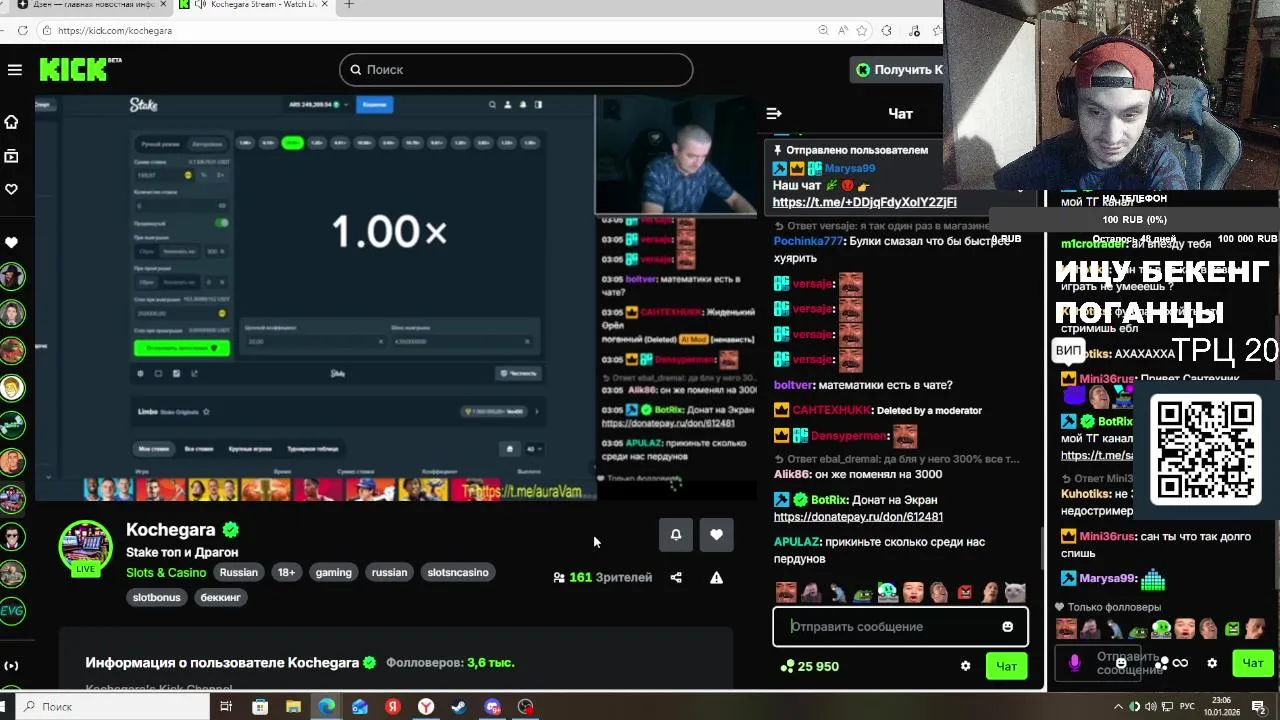
Task: Open the Kick hamburger menu
Action: click(x=14, y=70)
